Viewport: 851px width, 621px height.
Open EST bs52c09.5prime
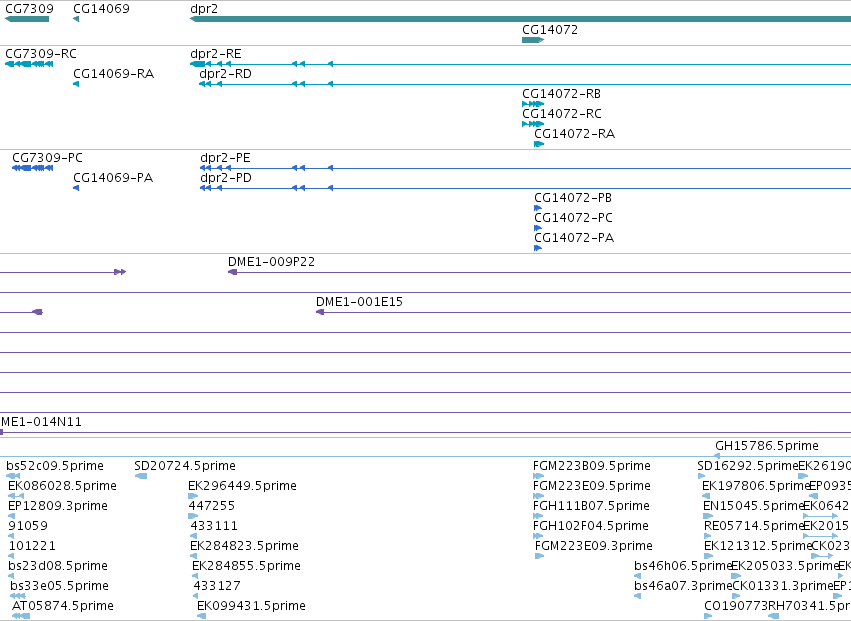click(55, 466)
